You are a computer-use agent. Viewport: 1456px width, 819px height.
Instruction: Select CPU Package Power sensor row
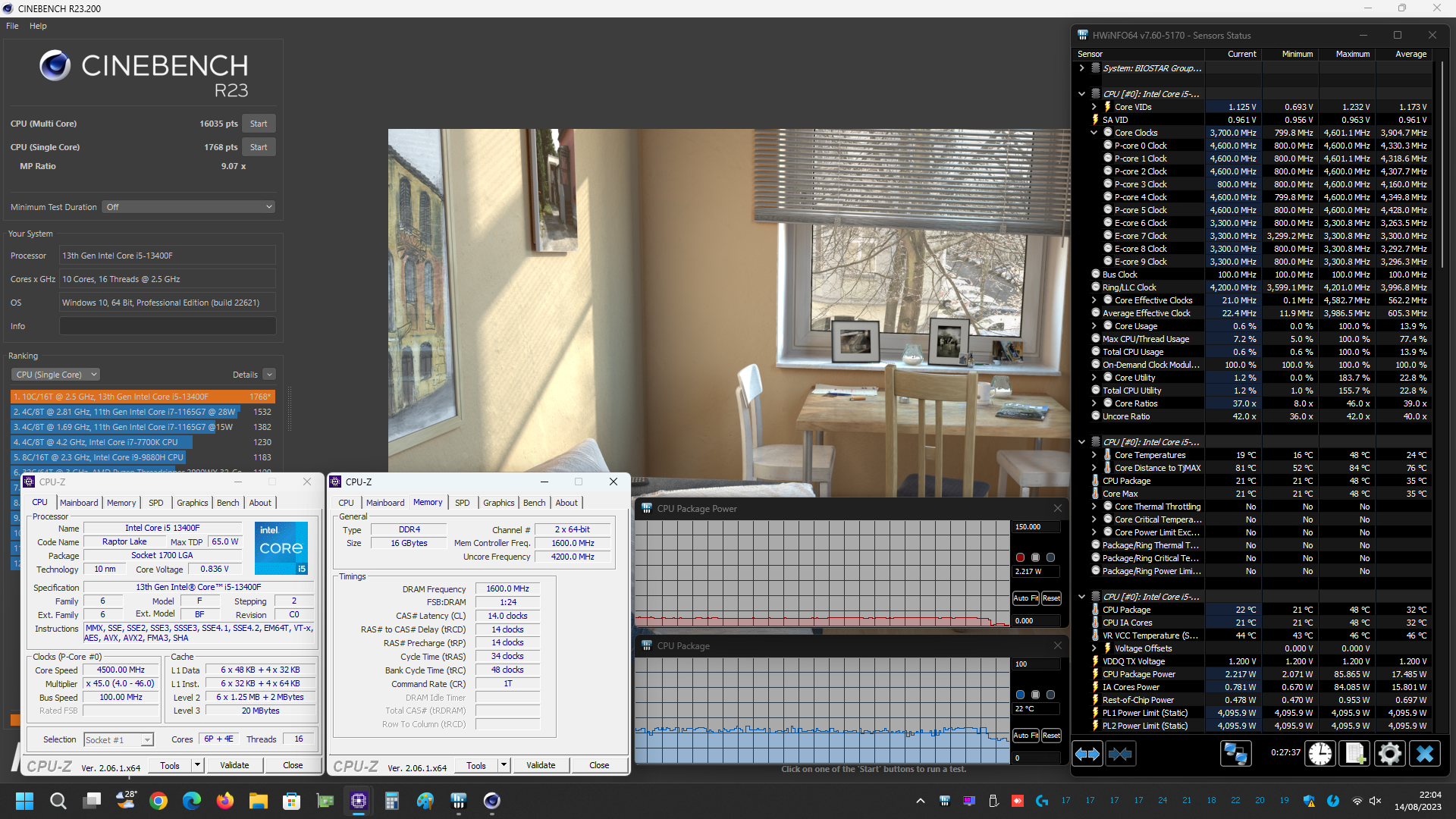click(1253, 674)
